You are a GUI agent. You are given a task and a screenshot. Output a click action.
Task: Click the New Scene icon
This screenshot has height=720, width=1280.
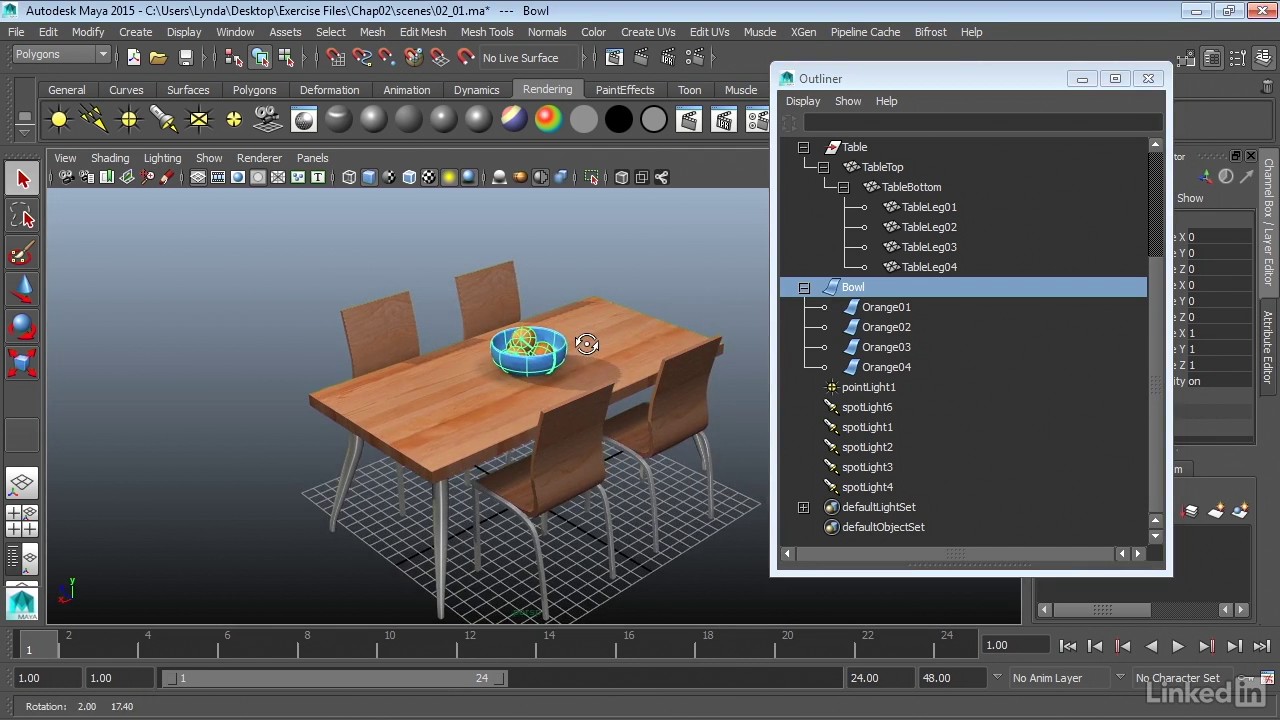134,58
